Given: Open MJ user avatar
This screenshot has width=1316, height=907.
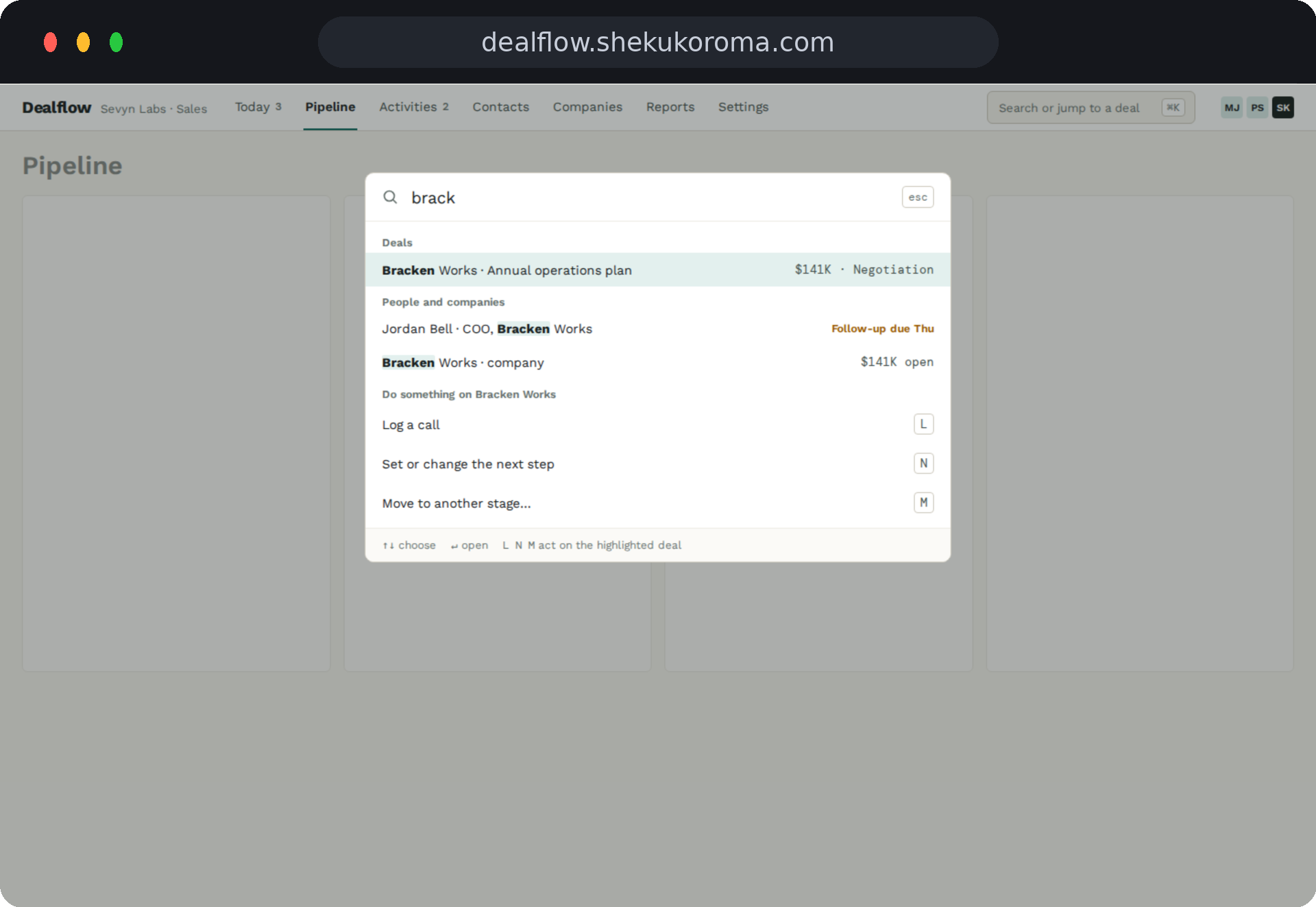Looking at the screenshot, I should (1232, 108).
